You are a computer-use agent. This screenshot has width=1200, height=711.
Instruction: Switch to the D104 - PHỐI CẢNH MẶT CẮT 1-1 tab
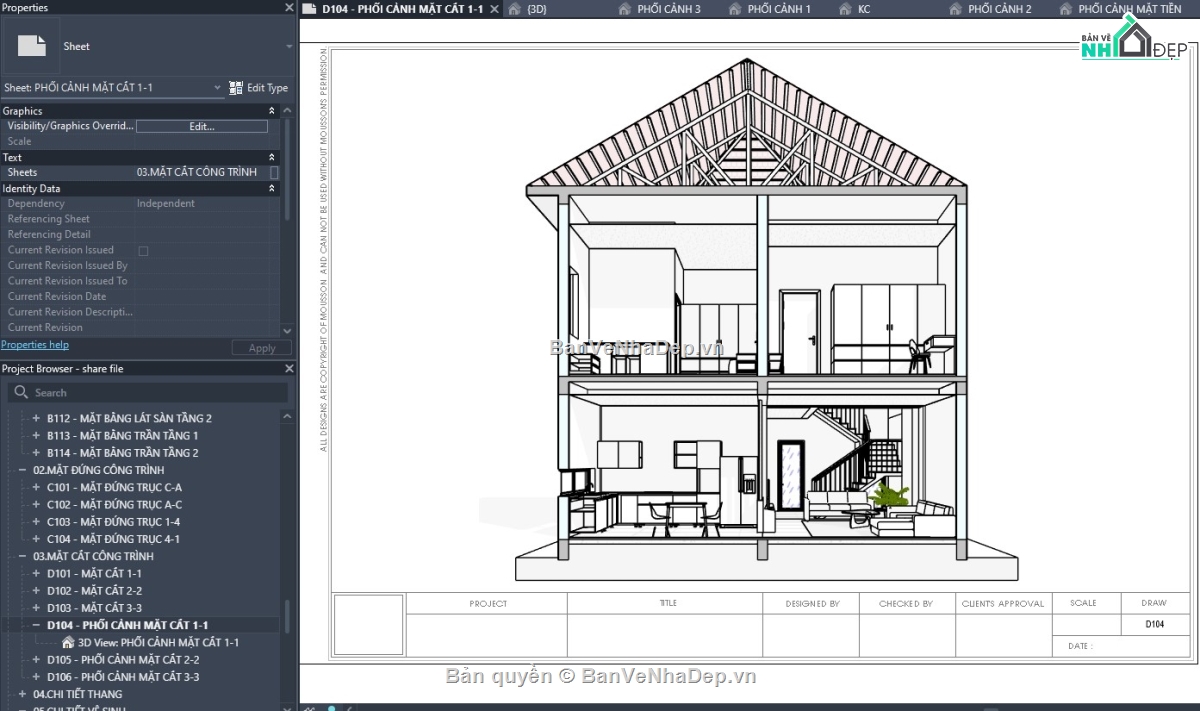402,9
